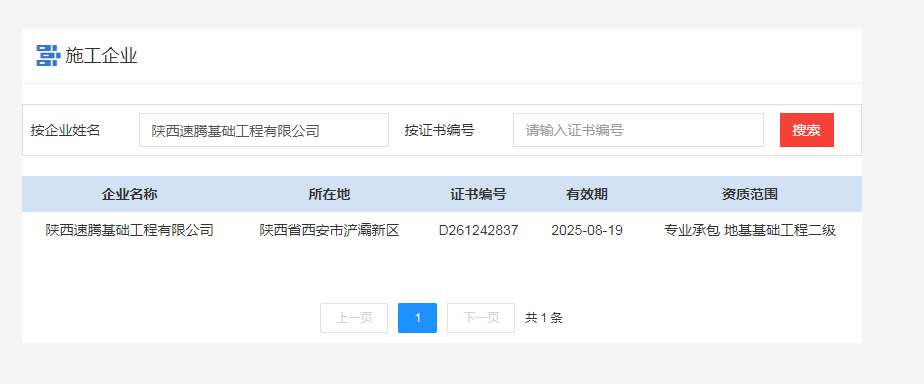This screenshot has height=384, width=924.
Task: Focus the company name search field
Action: click(x=264, y=130)
